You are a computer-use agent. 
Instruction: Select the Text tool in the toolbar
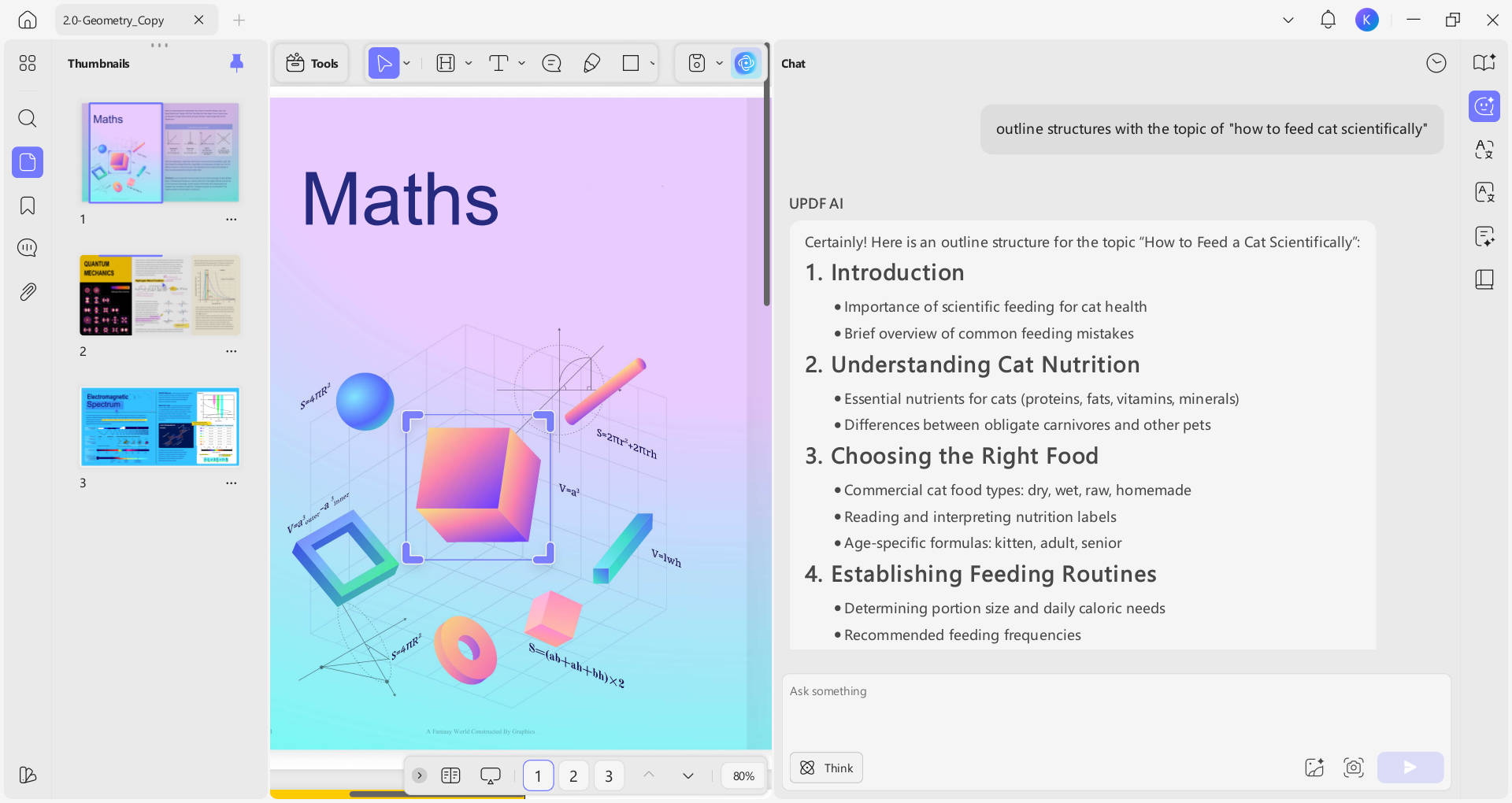tap(499, 63)
